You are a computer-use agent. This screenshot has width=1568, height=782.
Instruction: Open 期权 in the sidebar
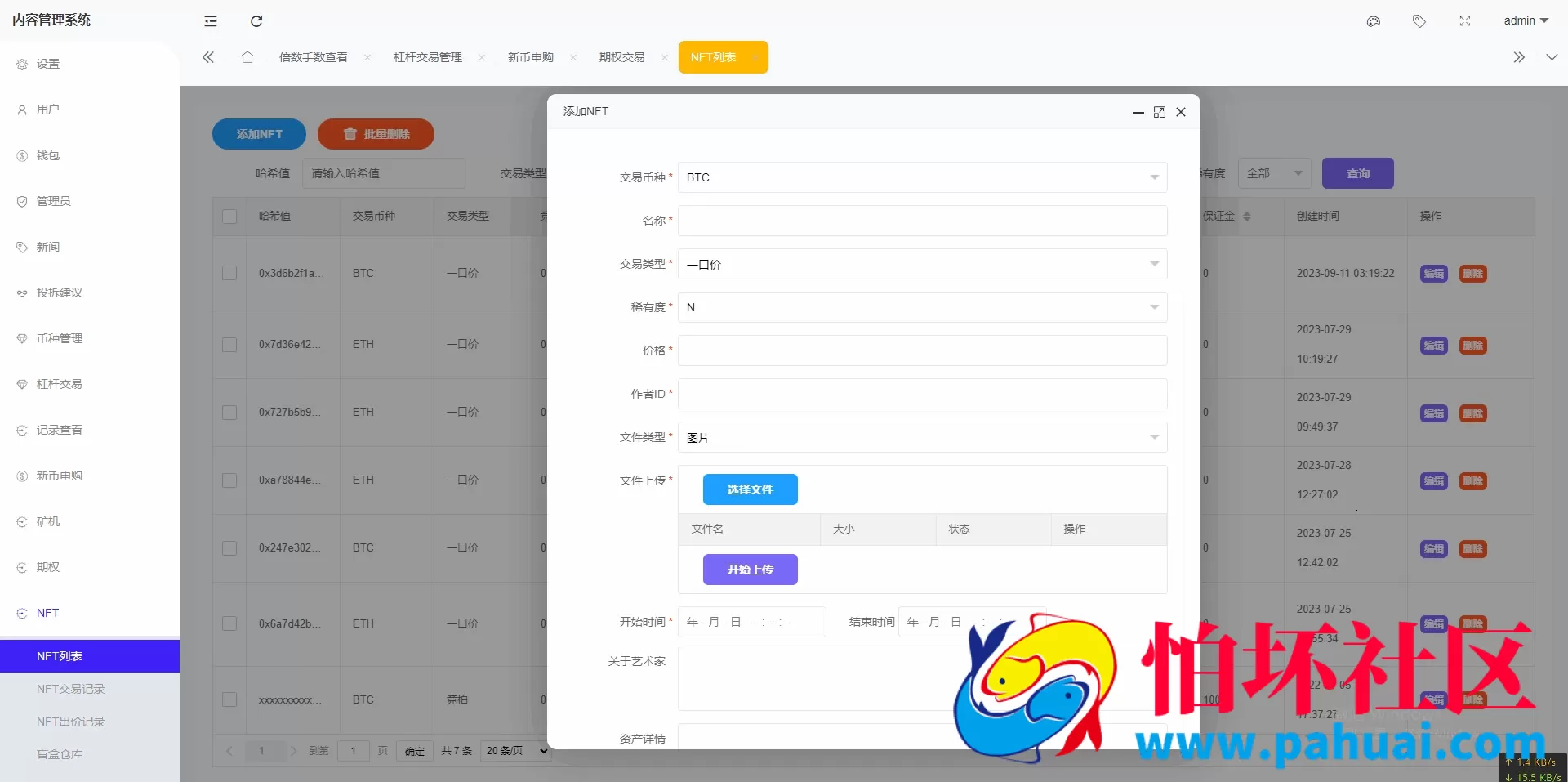tap(90, 567)
